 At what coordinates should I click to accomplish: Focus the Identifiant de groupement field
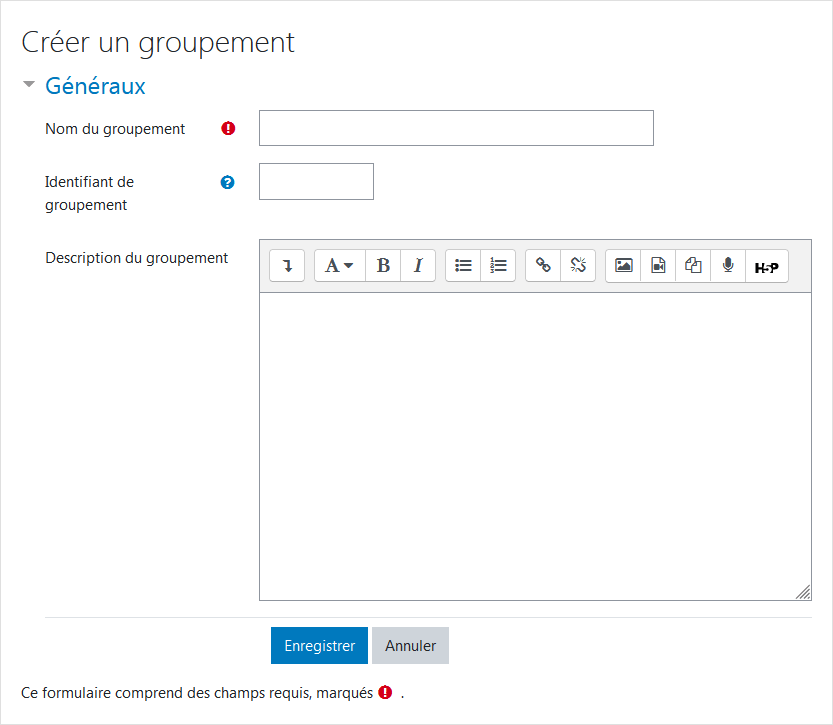coord(316,182)
